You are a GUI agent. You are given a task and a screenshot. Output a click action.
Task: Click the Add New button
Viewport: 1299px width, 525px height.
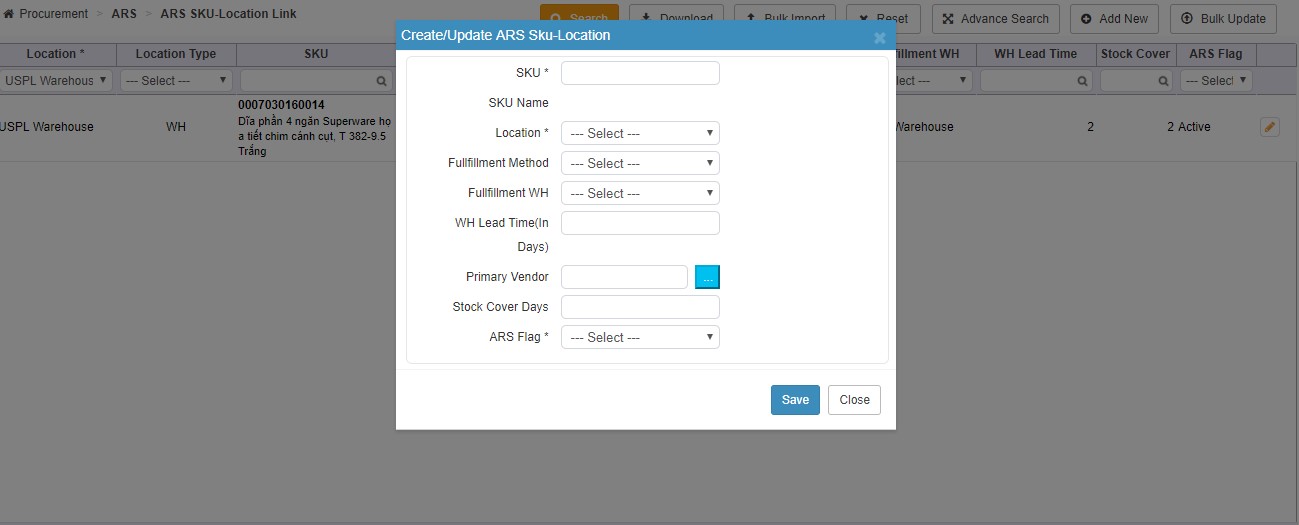[x=1114, y=18]
